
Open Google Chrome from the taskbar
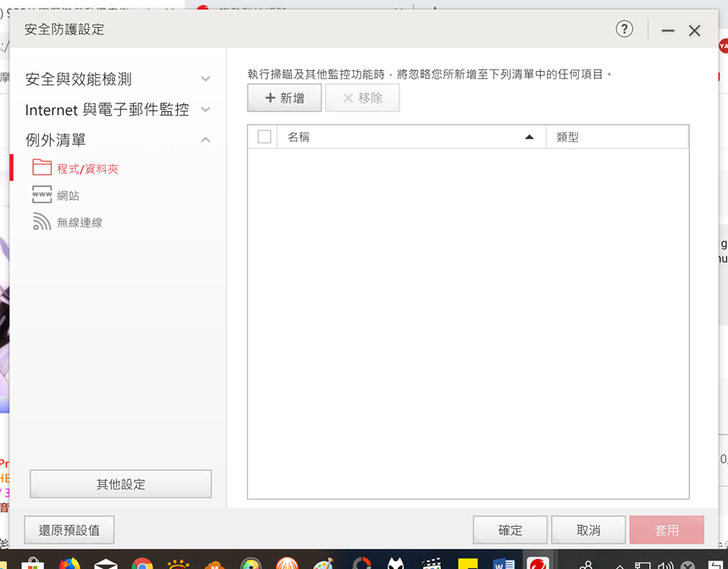coord(142,563)
